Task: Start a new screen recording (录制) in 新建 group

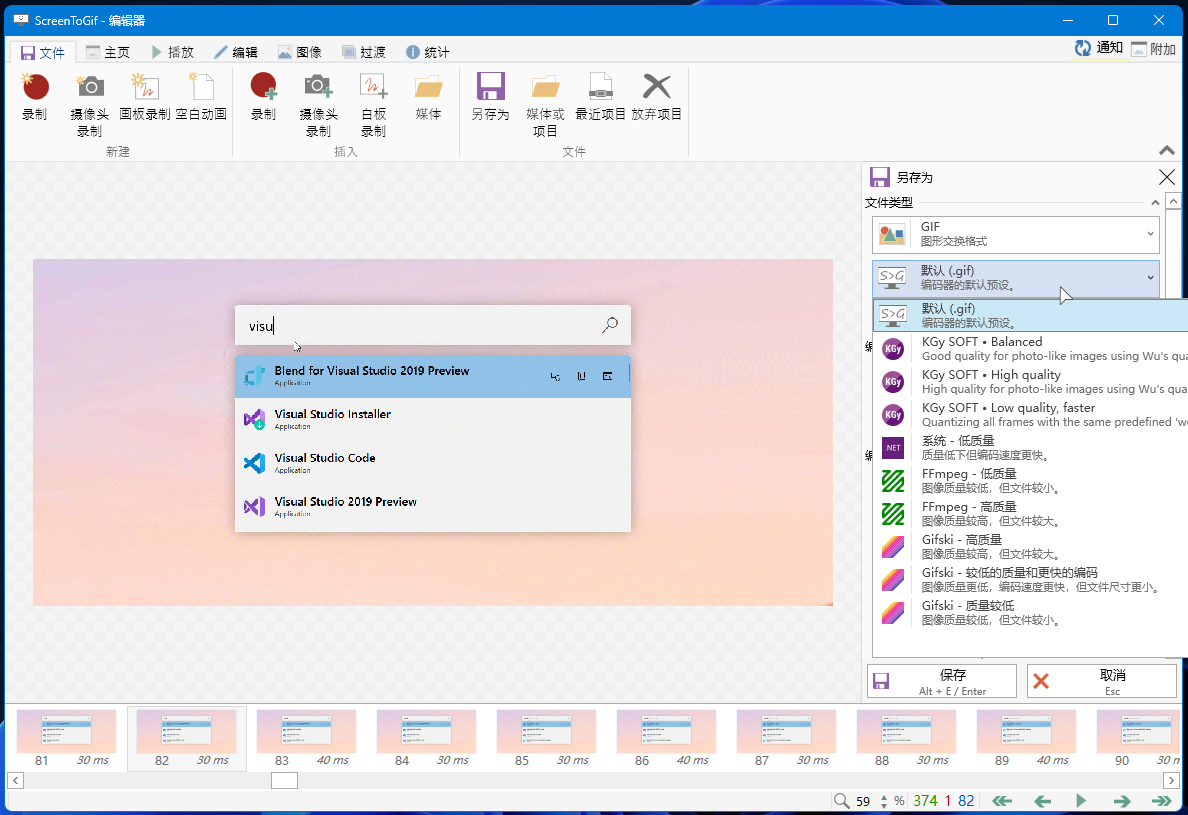Action: point(35,97)
